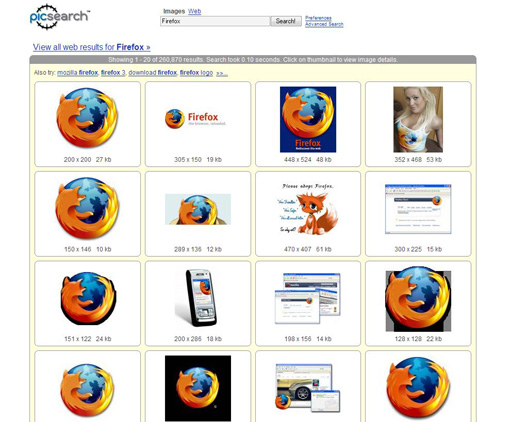Click the '151 x 122 24 kb' caption
Image resolution: width=510 pixels, height=422 pixels.
coord(88,339)
